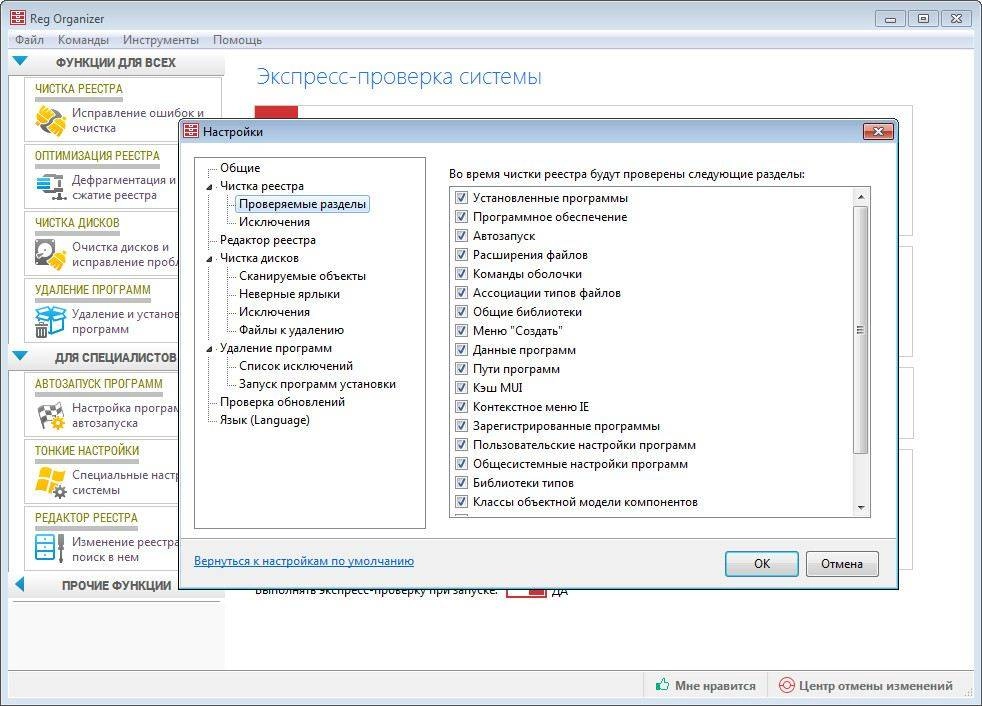Uncheck Данные программ checkbox
This screenshot has height=706, width=982.
462,350
